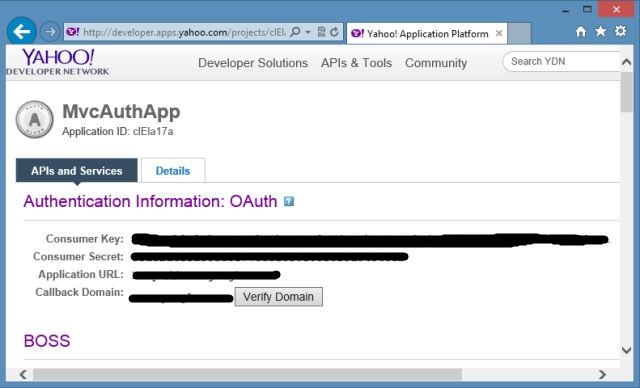Open a new blank browser tab
640x388 pixels.
519,33
